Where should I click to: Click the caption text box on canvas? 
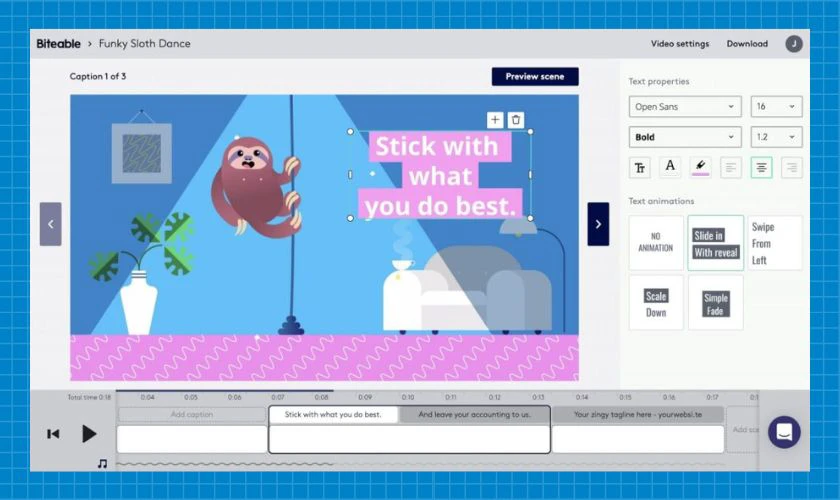click(440, 175)
